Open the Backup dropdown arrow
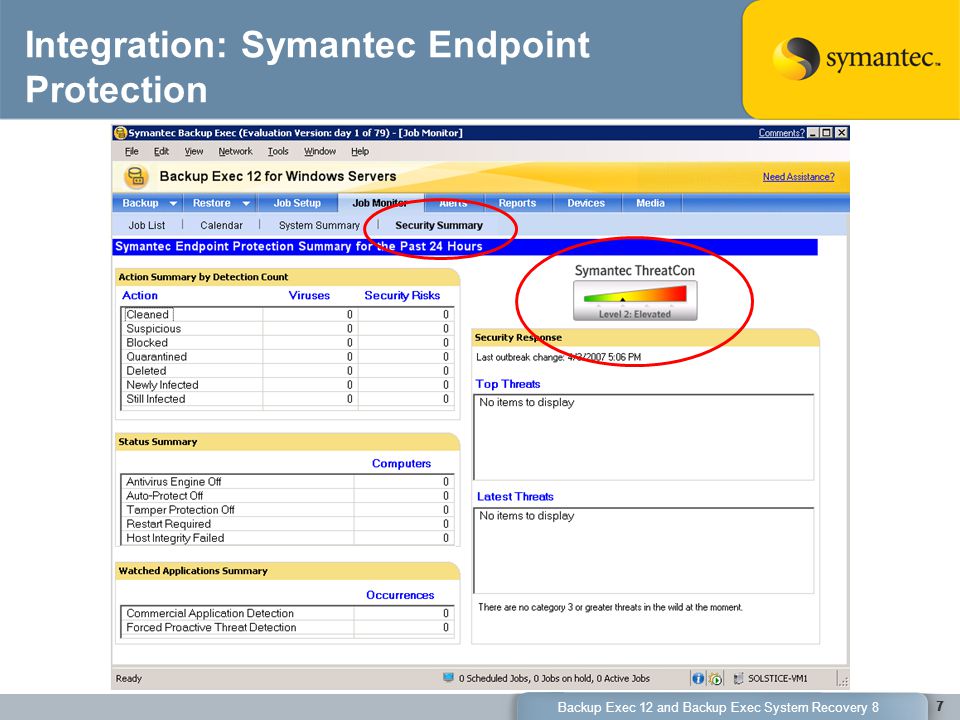 tap(173, 203)
